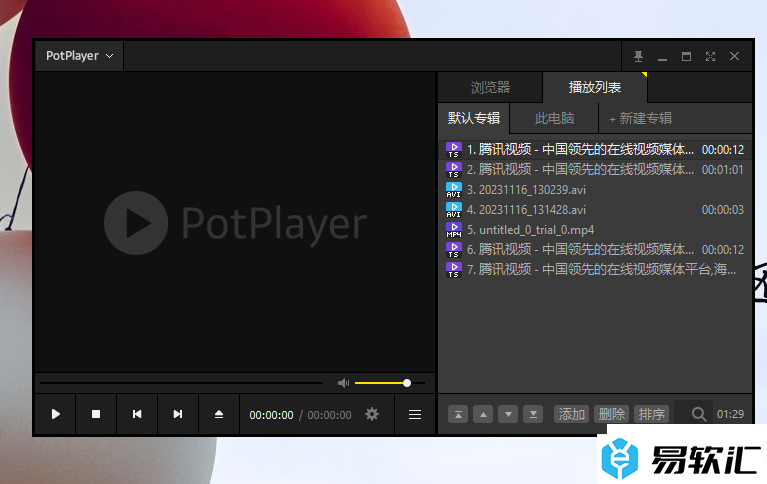Click the 排序 button

click(651, 415)
